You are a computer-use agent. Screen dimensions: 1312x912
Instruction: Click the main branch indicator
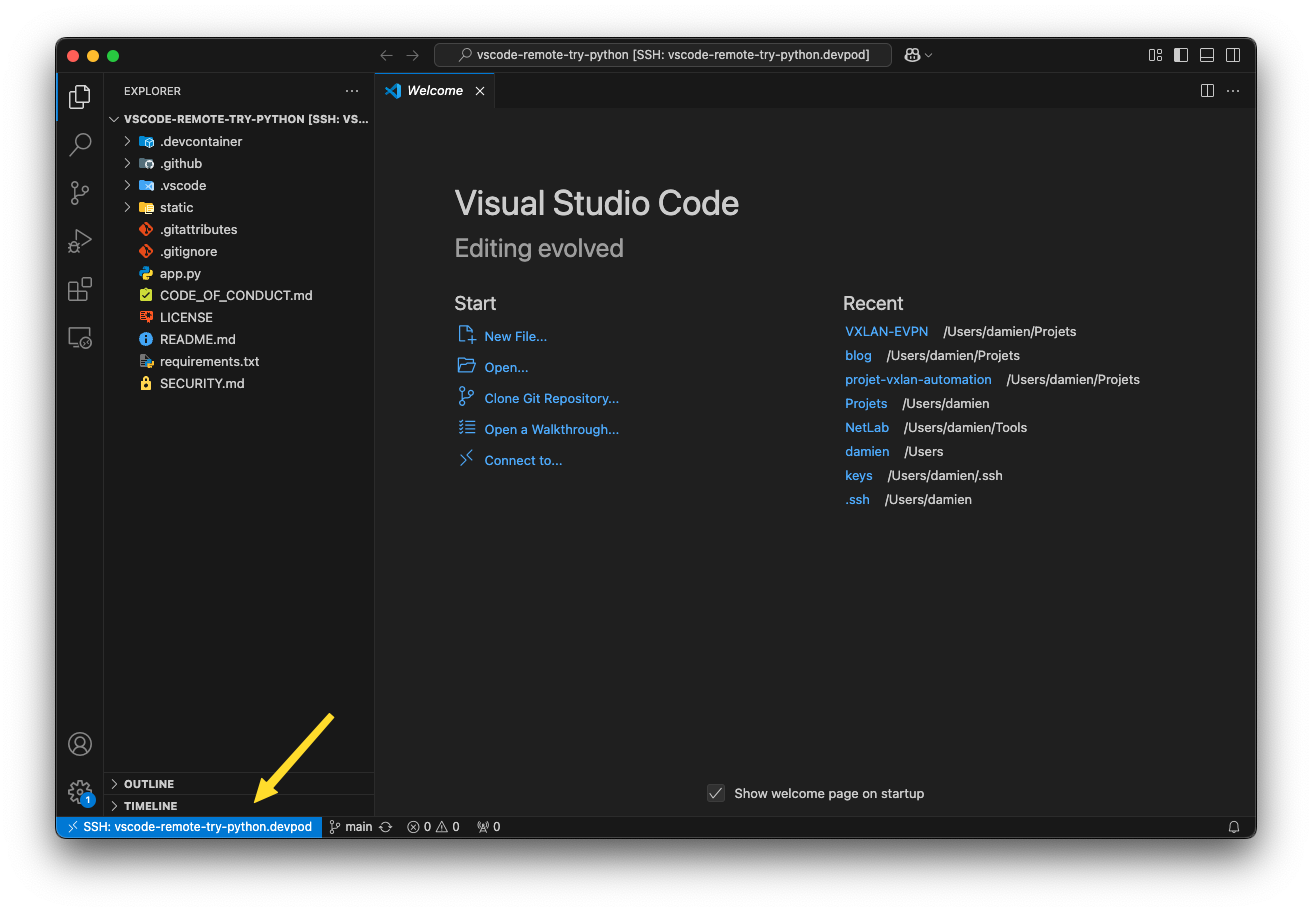[350, 826]
